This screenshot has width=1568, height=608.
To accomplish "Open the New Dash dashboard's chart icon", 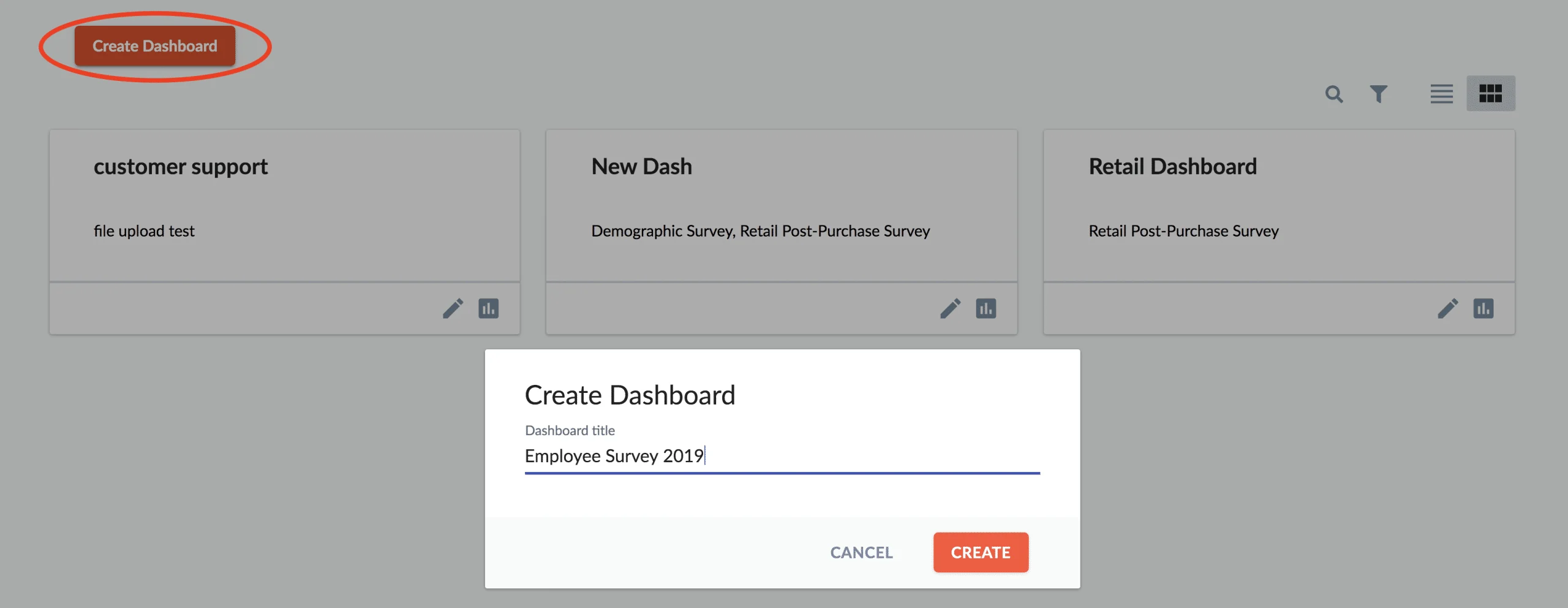I will pyautogui.click(x=986, y=308).
